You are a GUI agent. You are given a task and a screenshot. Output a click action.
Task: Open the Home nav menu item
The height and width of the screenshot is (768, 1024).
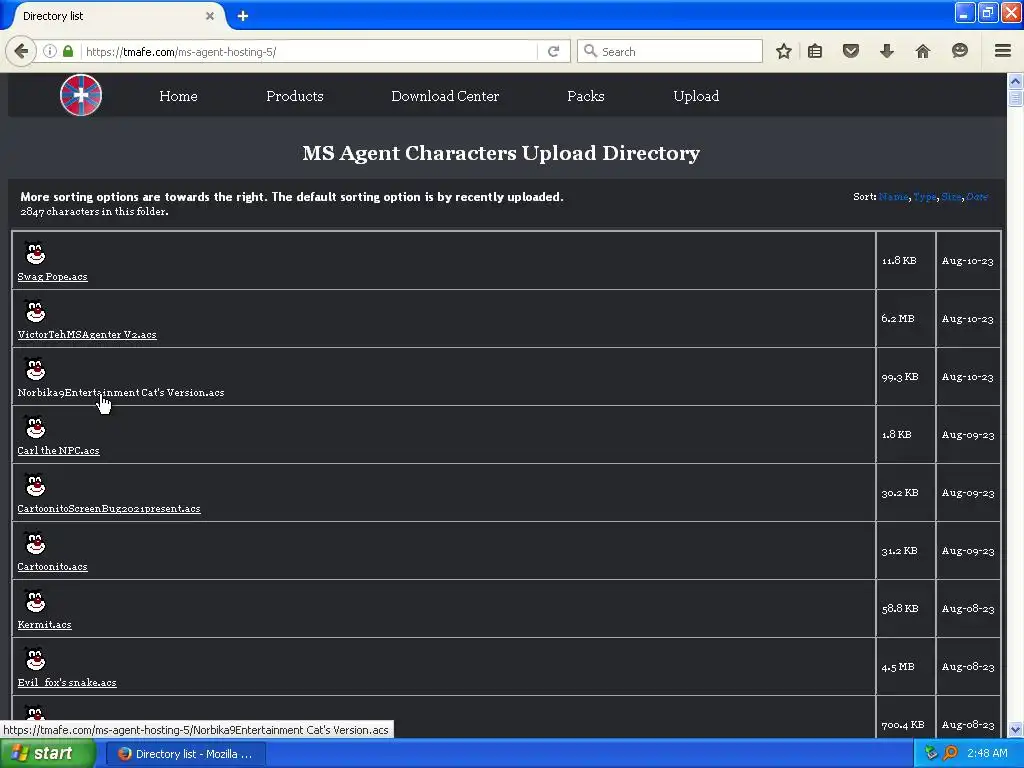point(178,96)
